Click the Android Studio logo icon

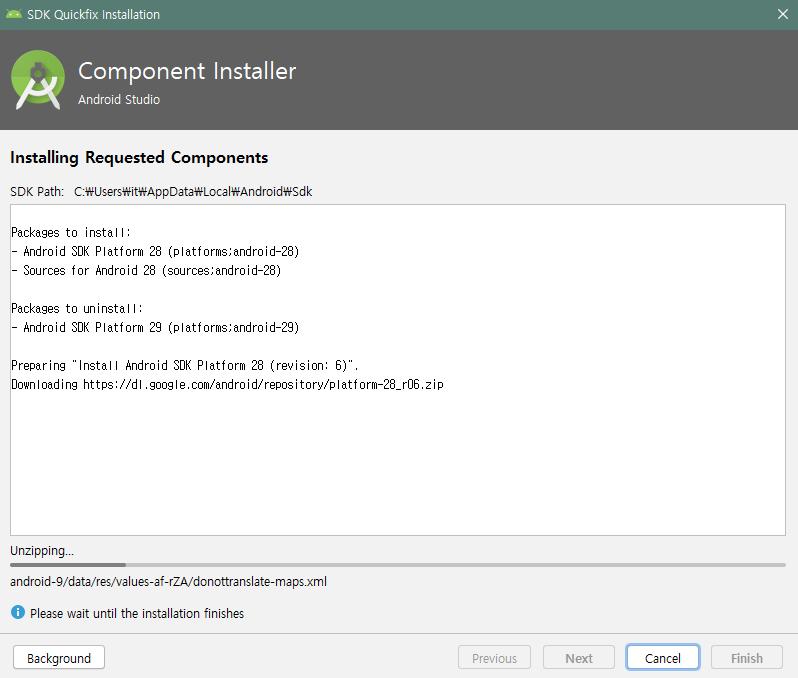pos(38,79)
